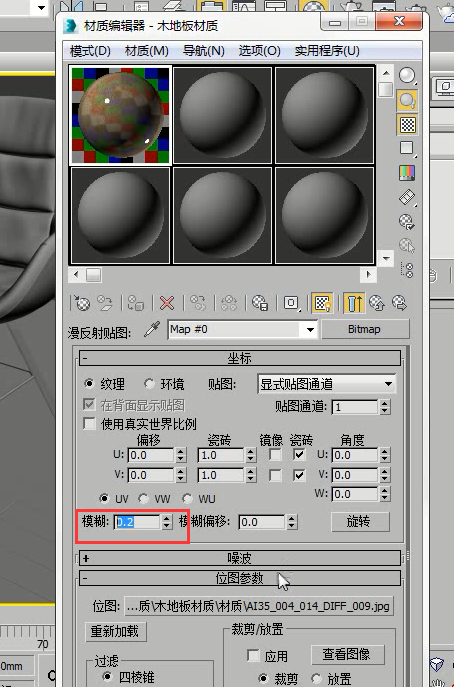
Task: Click the Put Material to Scene icon
Action: 105,303
